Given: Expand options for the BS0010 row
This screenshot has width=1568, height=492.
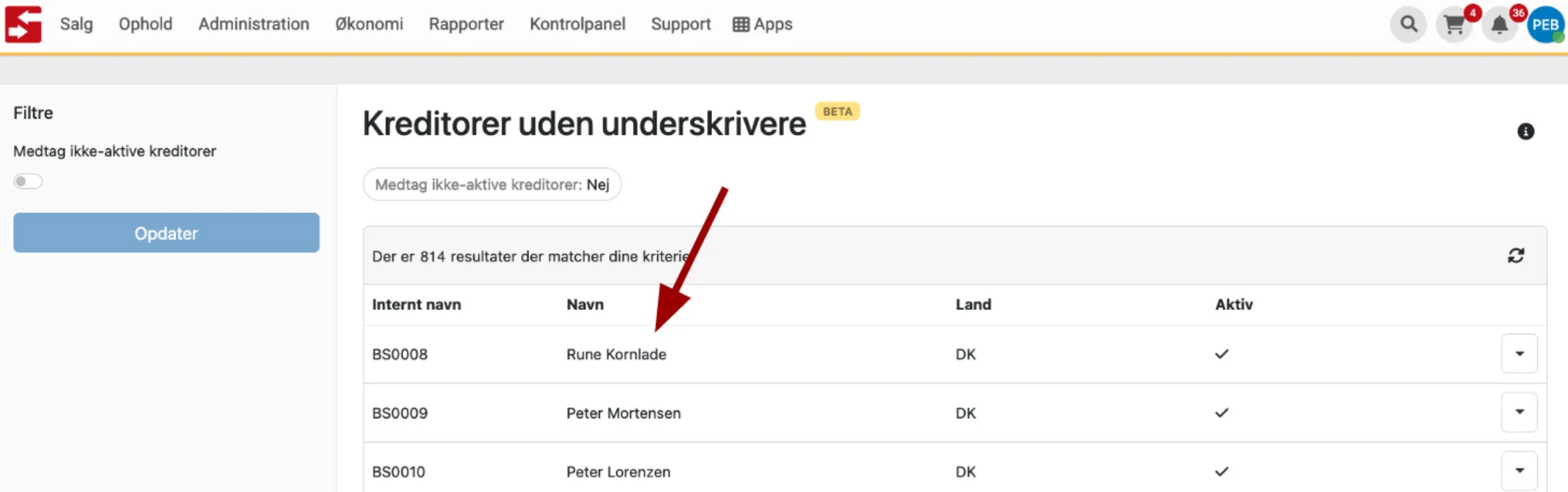Looking at the screenshot, I should coord(1519,470).
